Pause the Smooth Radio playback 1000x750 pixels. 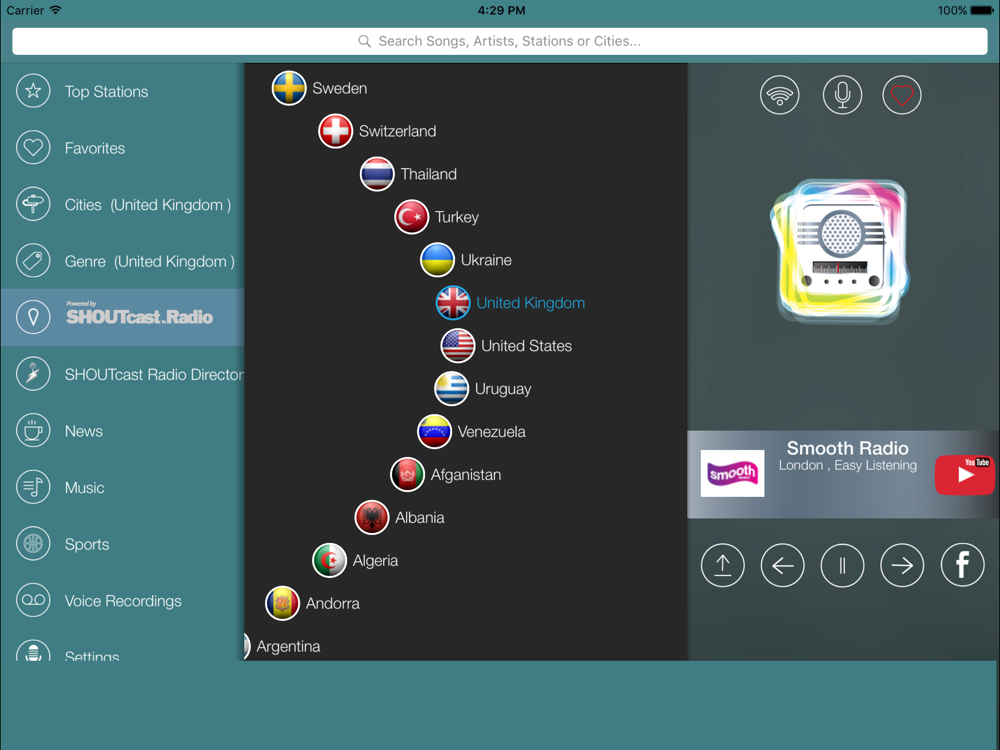pyautogui.click(x=842, y=565)
